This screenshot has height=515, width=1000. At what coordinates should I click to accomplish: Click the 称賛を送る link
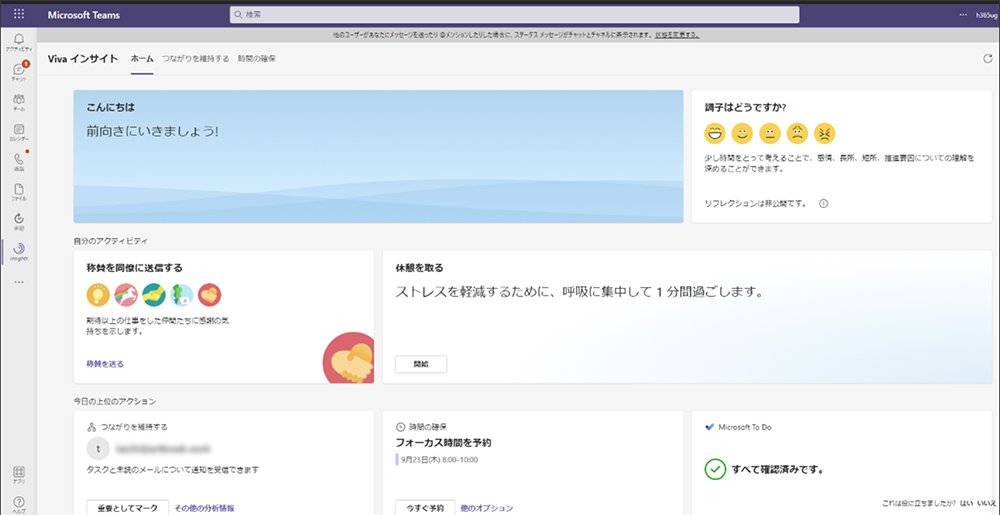(105, 364)
